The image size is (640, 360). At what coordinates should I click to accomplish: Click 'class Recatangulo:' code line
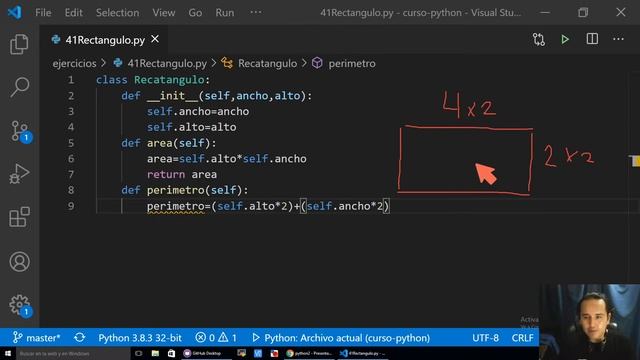(153, 80)
